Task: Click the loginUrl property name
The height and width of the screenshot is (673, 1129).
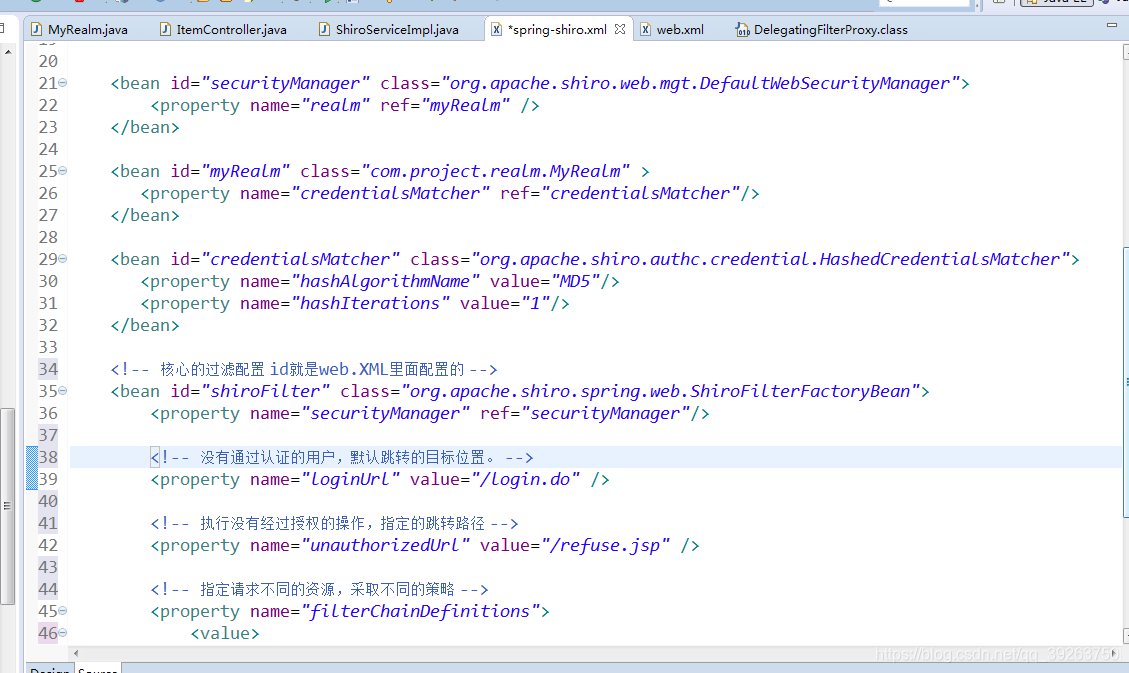Action: [350, 479]
